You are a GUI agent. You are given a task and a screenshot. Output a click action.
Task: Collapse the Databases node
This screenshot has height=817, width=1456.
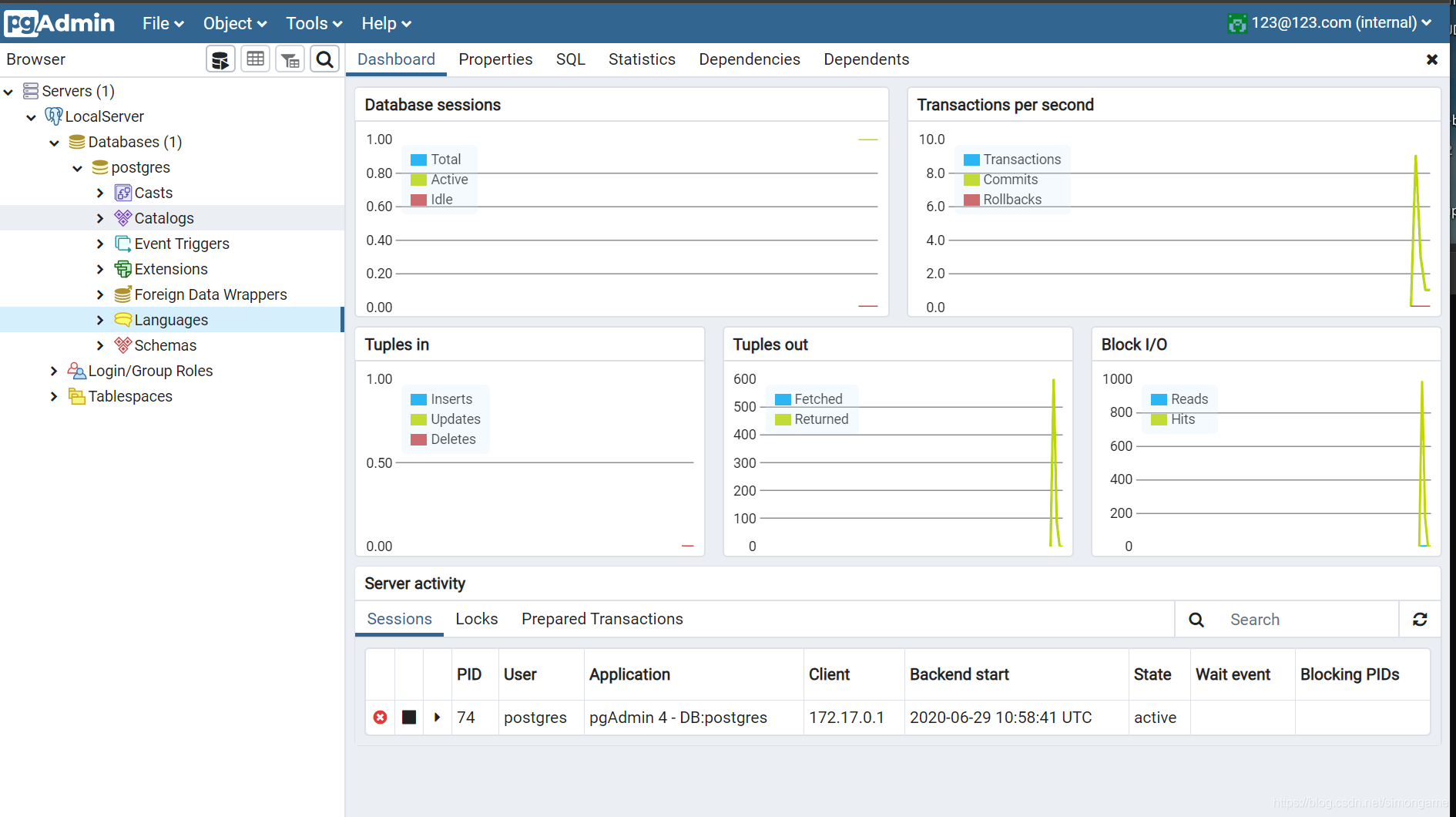tap(55, 143)
